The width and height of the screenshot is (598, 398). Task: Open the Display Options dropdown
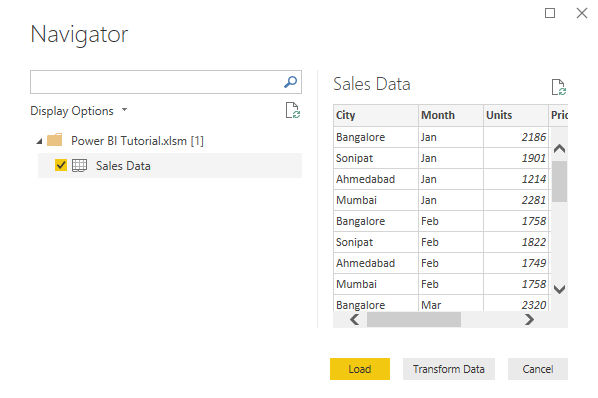point(79,111)
